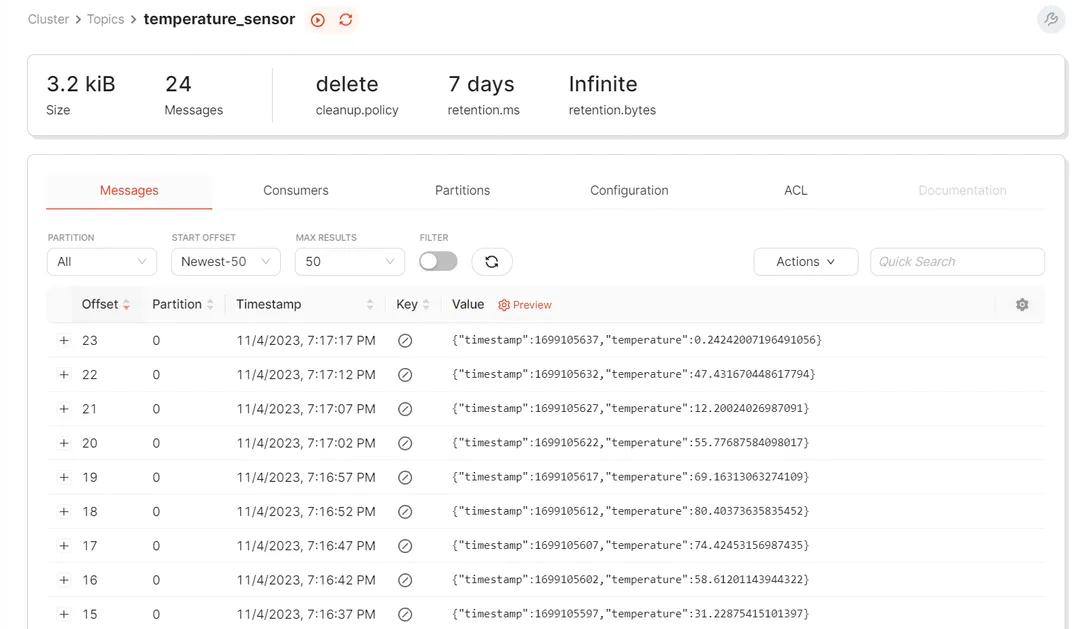Click the refresh messages icon beside the filter toggle
This screenshot has width=1080, height=629.
[x=491, y=261]
